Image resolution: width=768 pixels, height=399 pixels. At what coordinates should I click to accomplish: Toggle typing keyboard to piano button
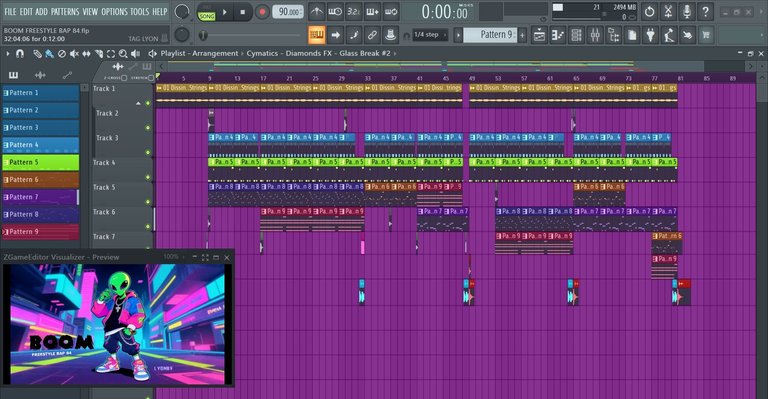316,35
